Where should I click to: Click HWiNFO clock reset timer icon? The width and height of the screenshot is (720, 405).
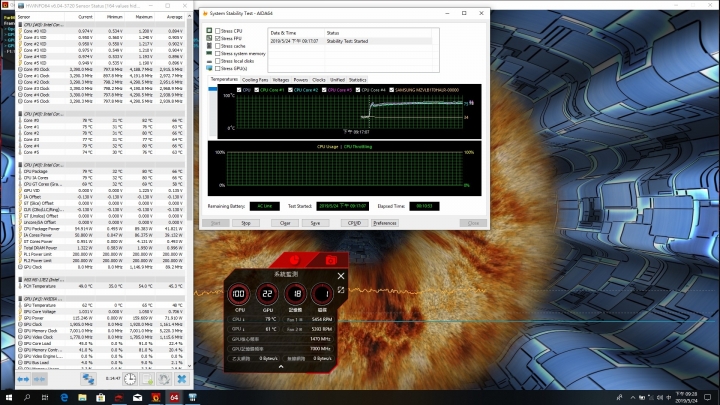130,379
